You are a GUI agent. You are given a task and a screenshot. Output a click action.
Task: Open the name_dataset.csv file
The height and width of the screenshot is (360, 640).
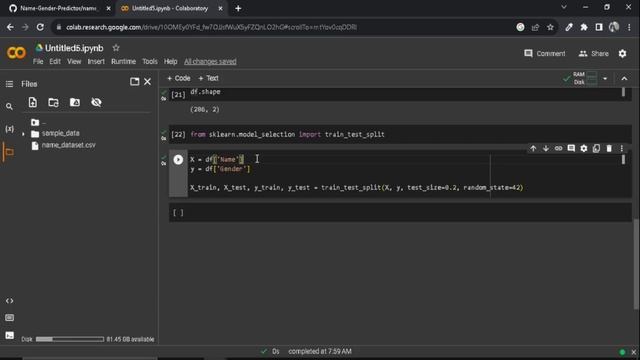coord(68,145)
